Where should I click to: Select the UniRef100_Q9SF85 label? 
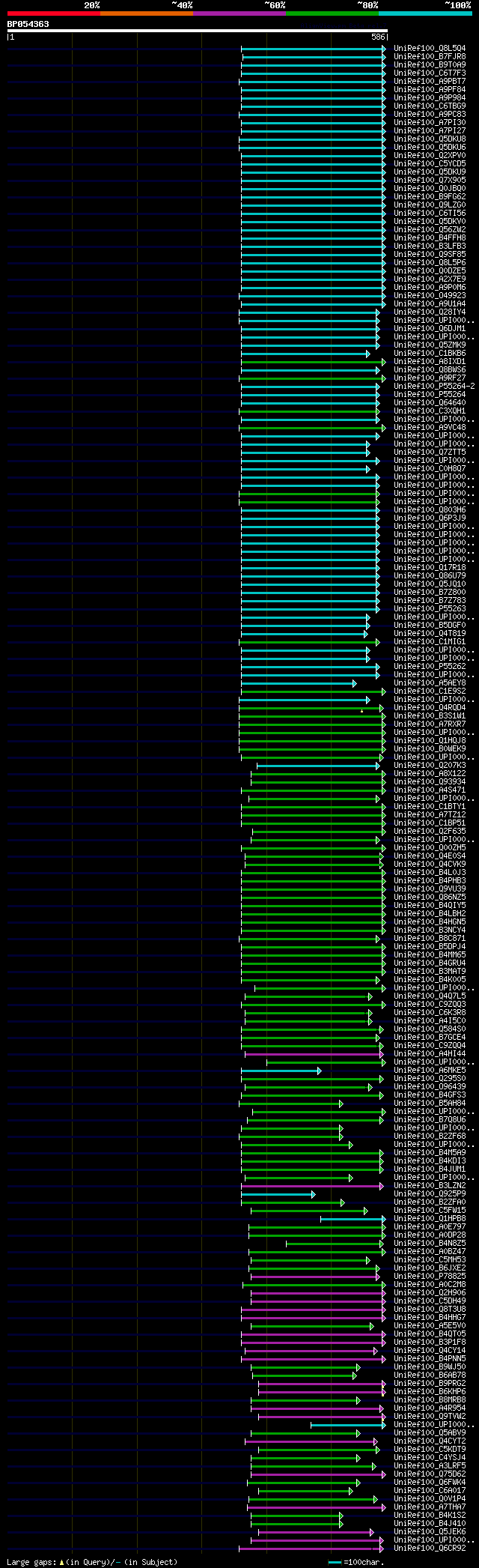[430, 254]
